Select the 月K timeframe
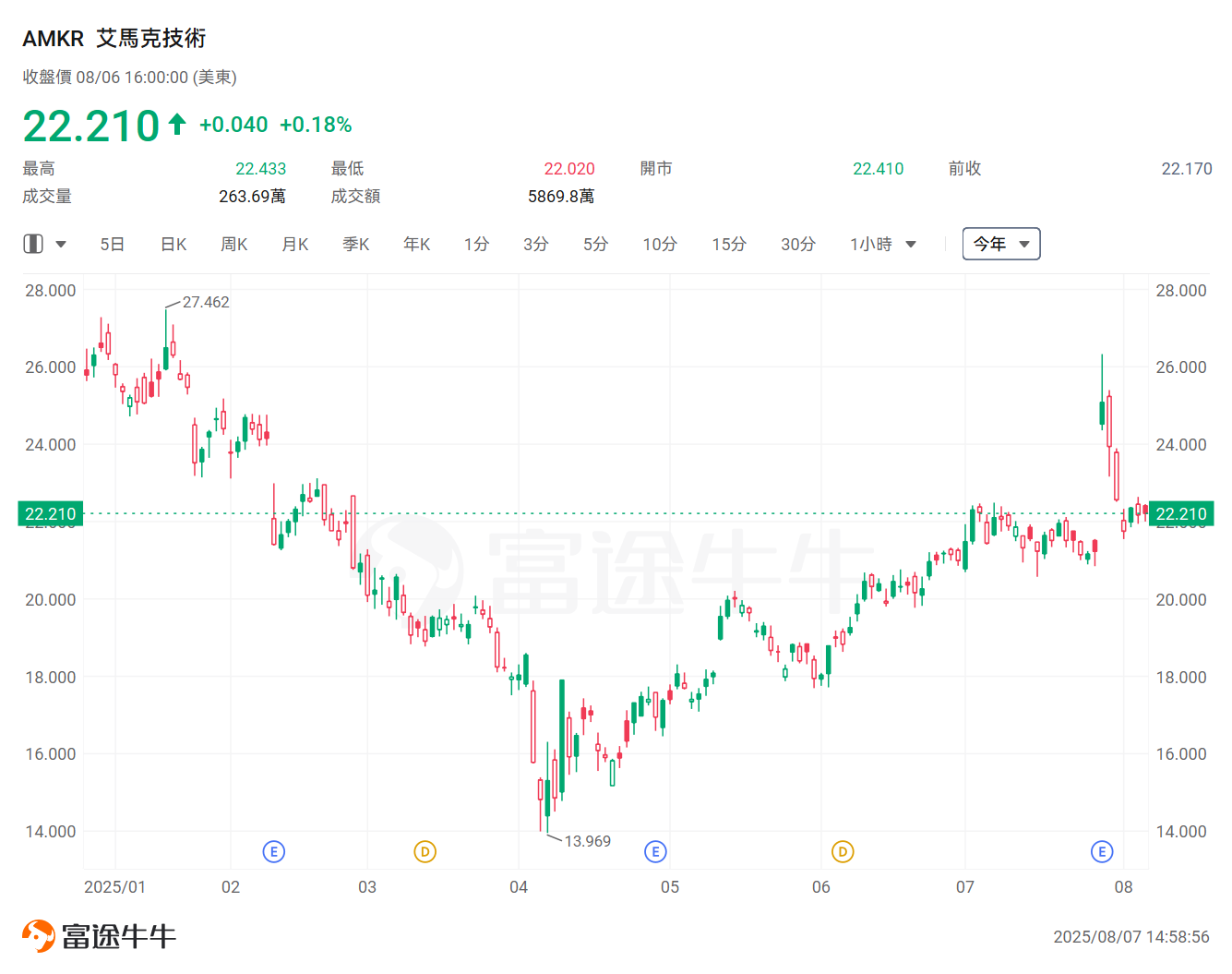Image resolution: width=1232 pixels, height=974 pixels. 294,243
